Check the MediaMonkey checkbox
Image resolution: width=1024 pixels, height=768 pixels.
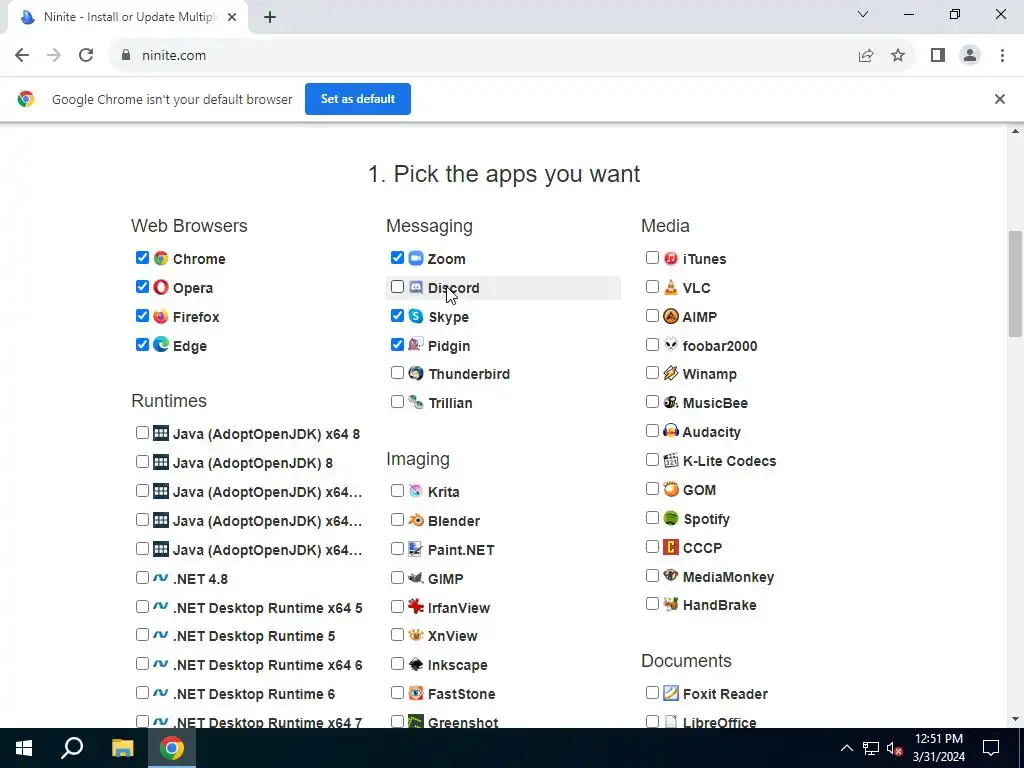coord(652,575)
